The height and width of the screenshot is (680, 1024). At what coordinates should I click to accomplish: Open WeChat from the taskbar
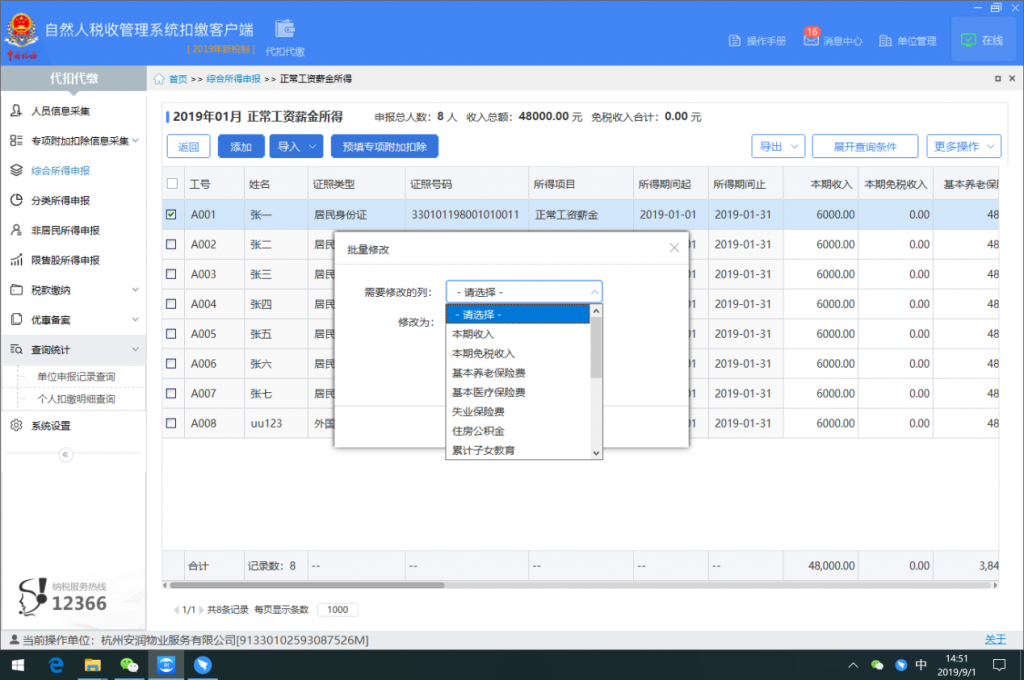coord(129,665)
